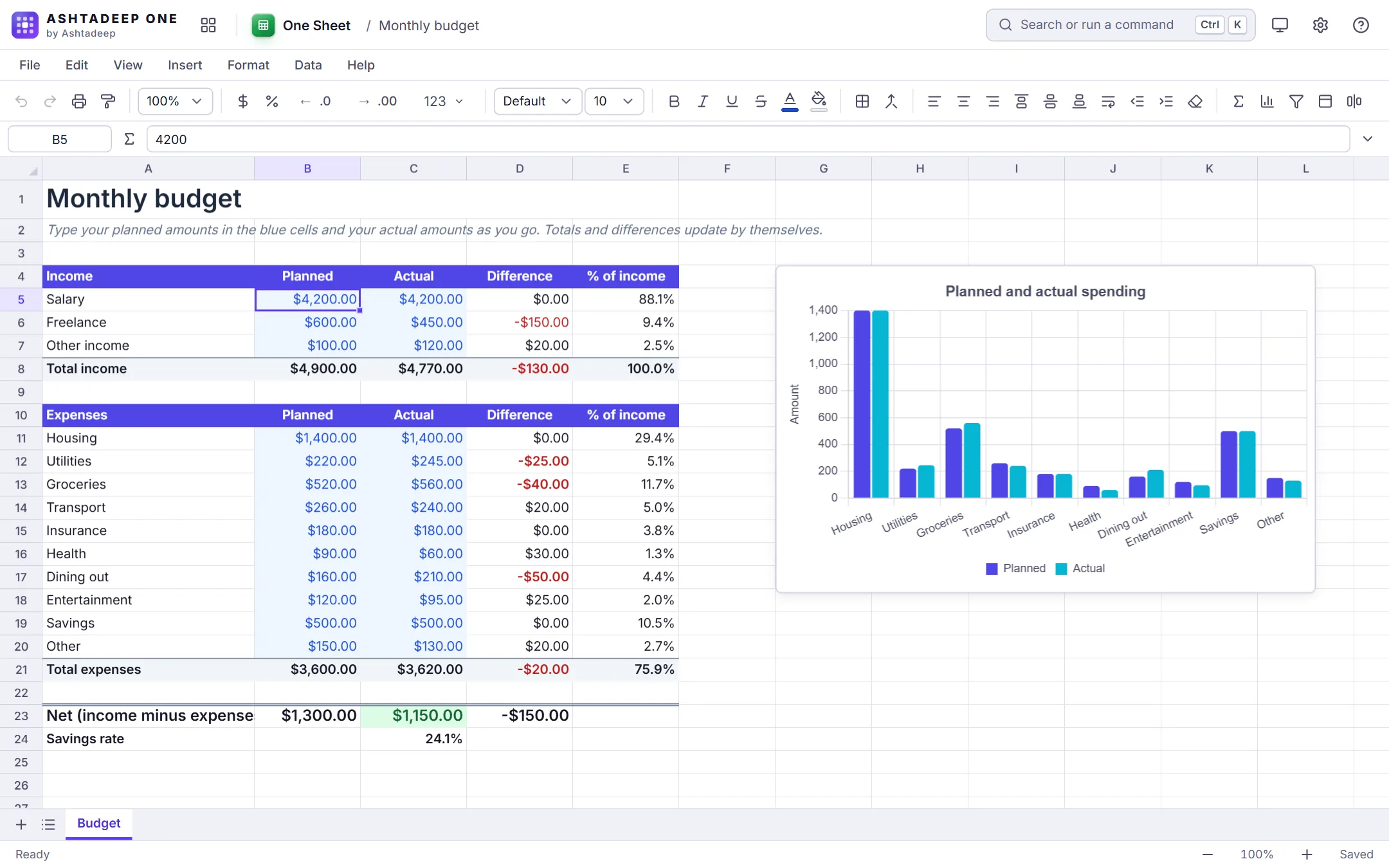Insert function via toolbar sigma icon

[1238, 101]
